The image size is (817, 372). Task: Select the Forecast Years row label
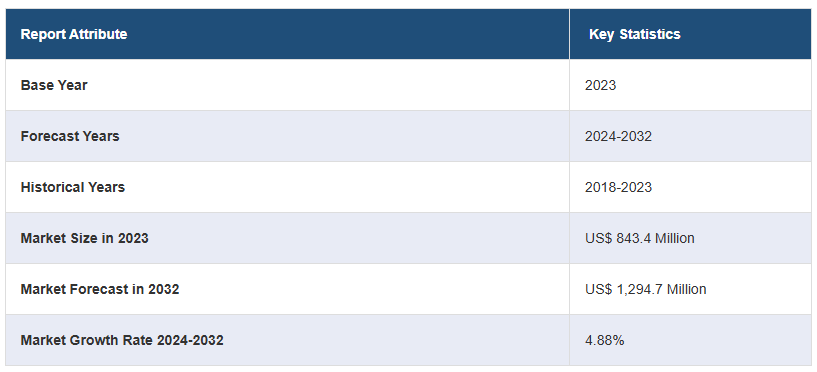(70, 136)
